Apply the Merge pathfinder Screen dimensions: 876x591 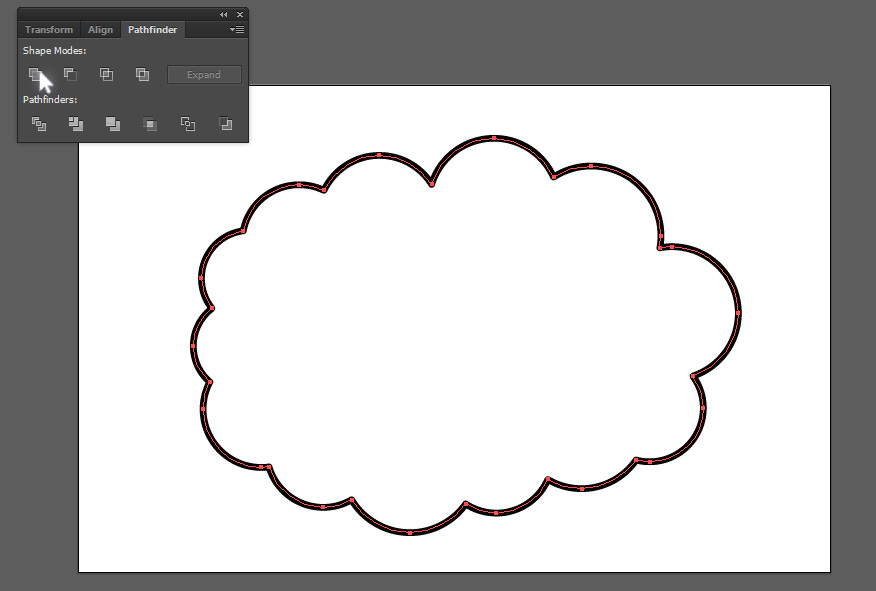(113, 123)
